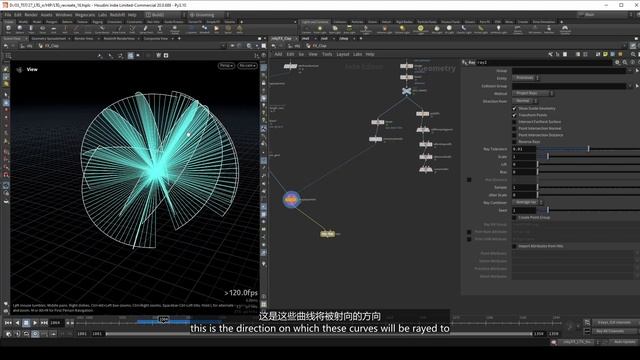640x360 pixels.
Task: Click the Tube shelf tool
Action: point(31,29)
